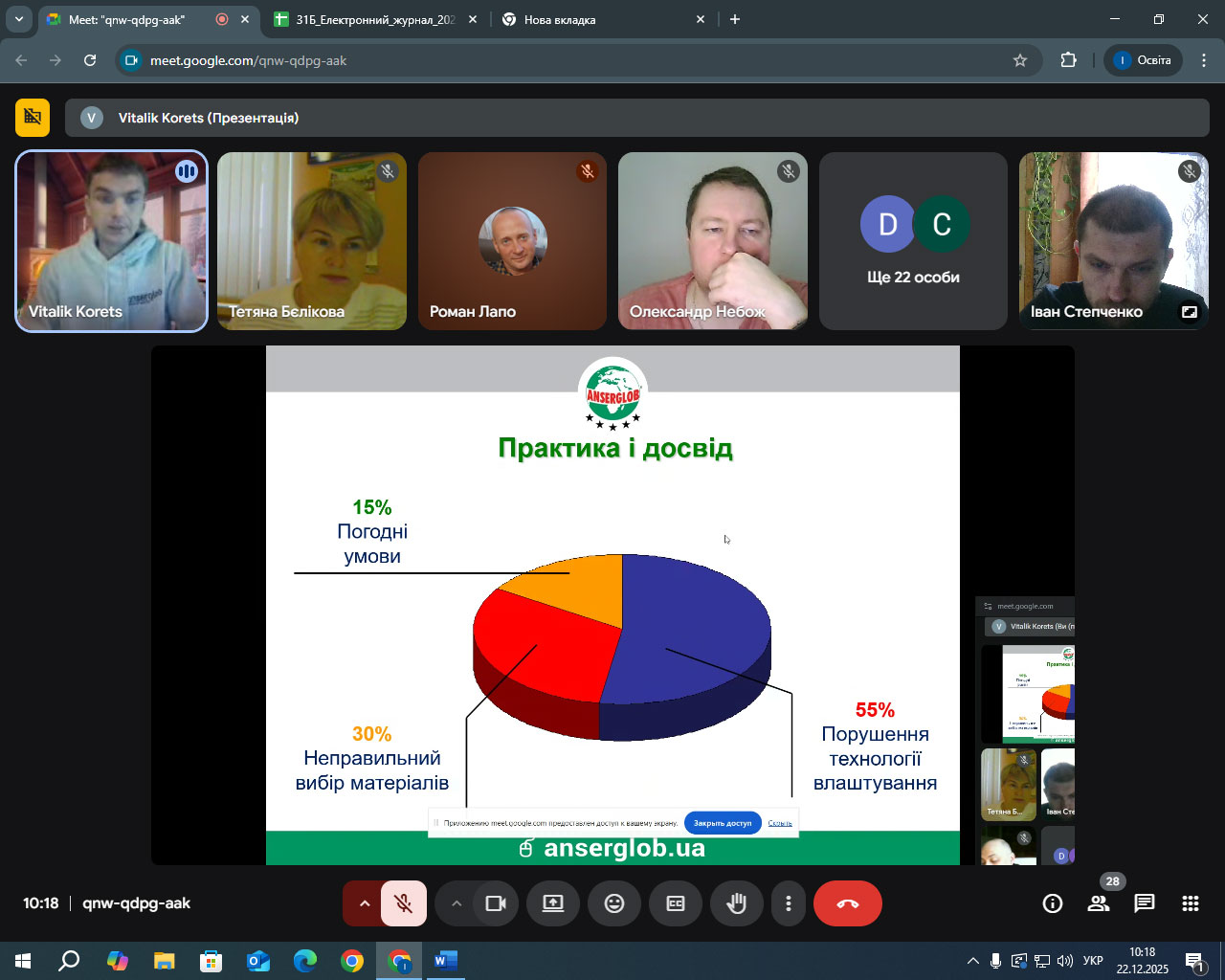Screen dimensions: 1225x980
Task: Click the red leave call button
Action: point(847,903)
